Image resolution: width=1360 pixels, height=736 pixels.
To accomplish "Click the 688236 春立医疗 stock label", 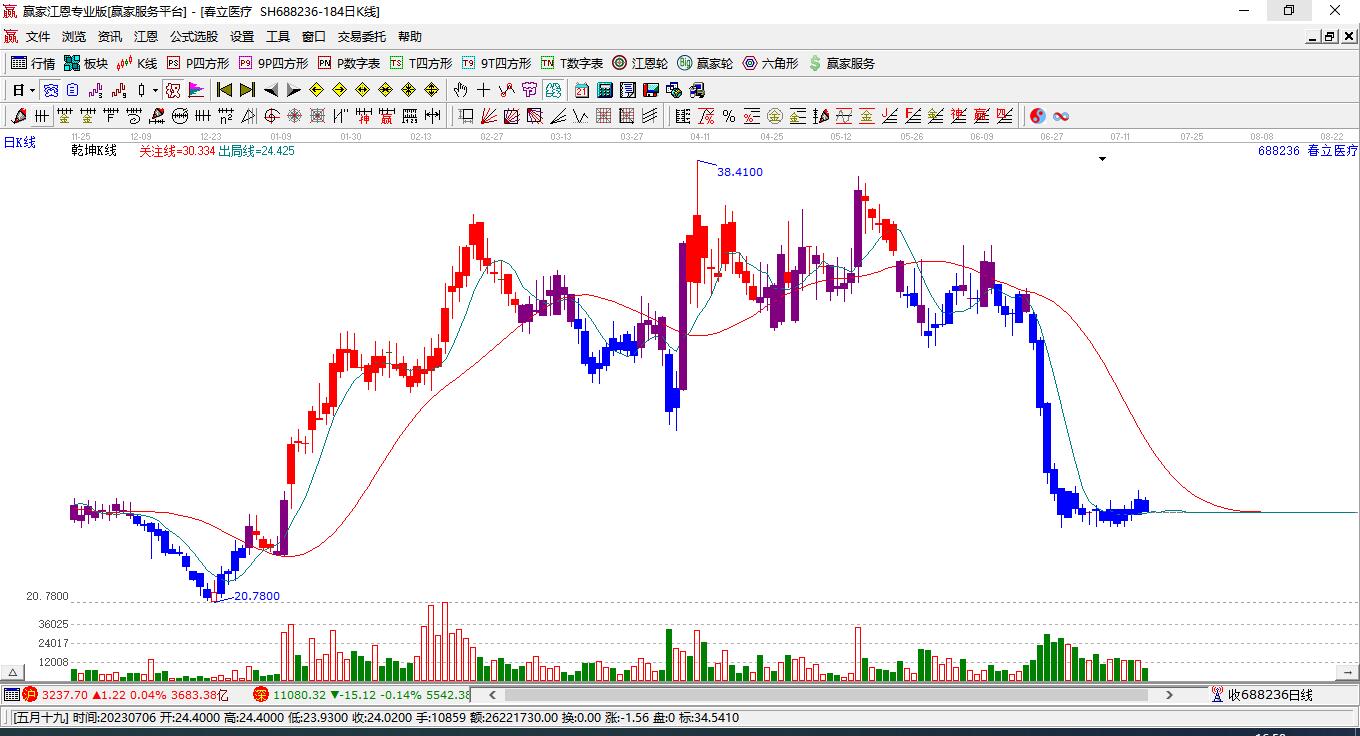I will pos(1308,151).
